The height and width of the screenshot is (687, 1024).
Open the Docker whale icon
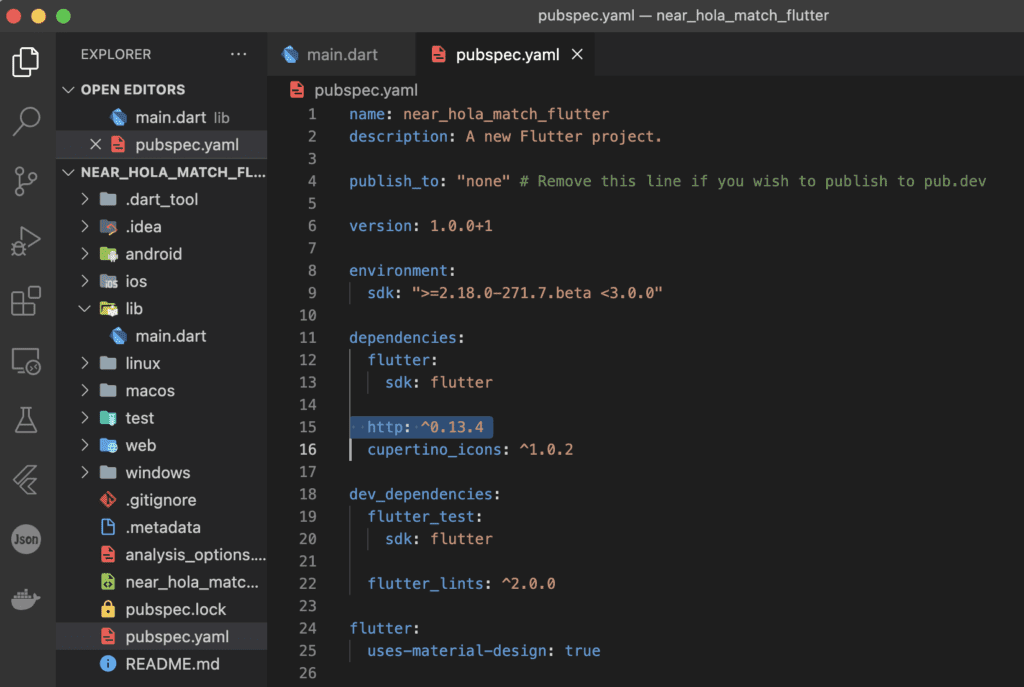[x=25, y=599]
